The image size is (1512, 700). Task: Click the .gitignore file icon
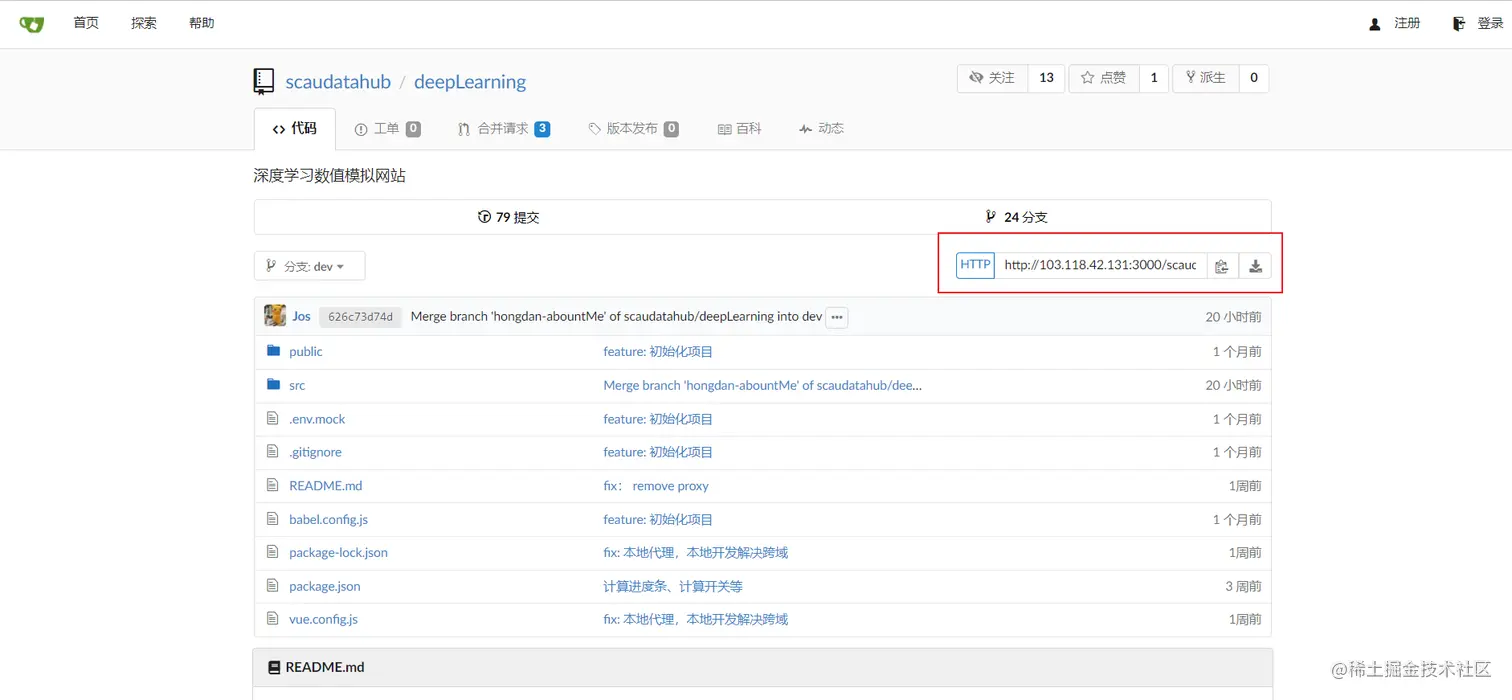(x=272, y=451)
